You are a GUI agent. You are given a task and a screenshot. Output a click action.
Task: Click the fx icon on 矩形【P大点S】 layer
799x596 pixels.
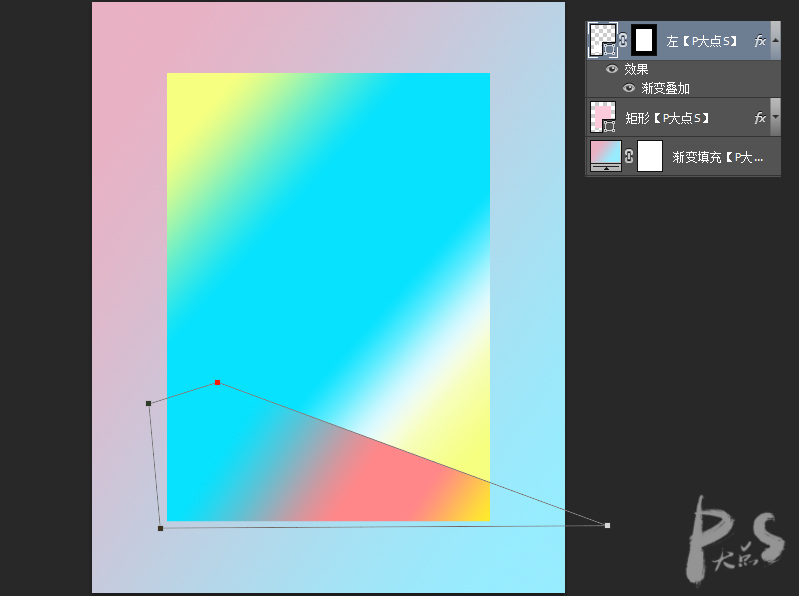coord(760,118)
